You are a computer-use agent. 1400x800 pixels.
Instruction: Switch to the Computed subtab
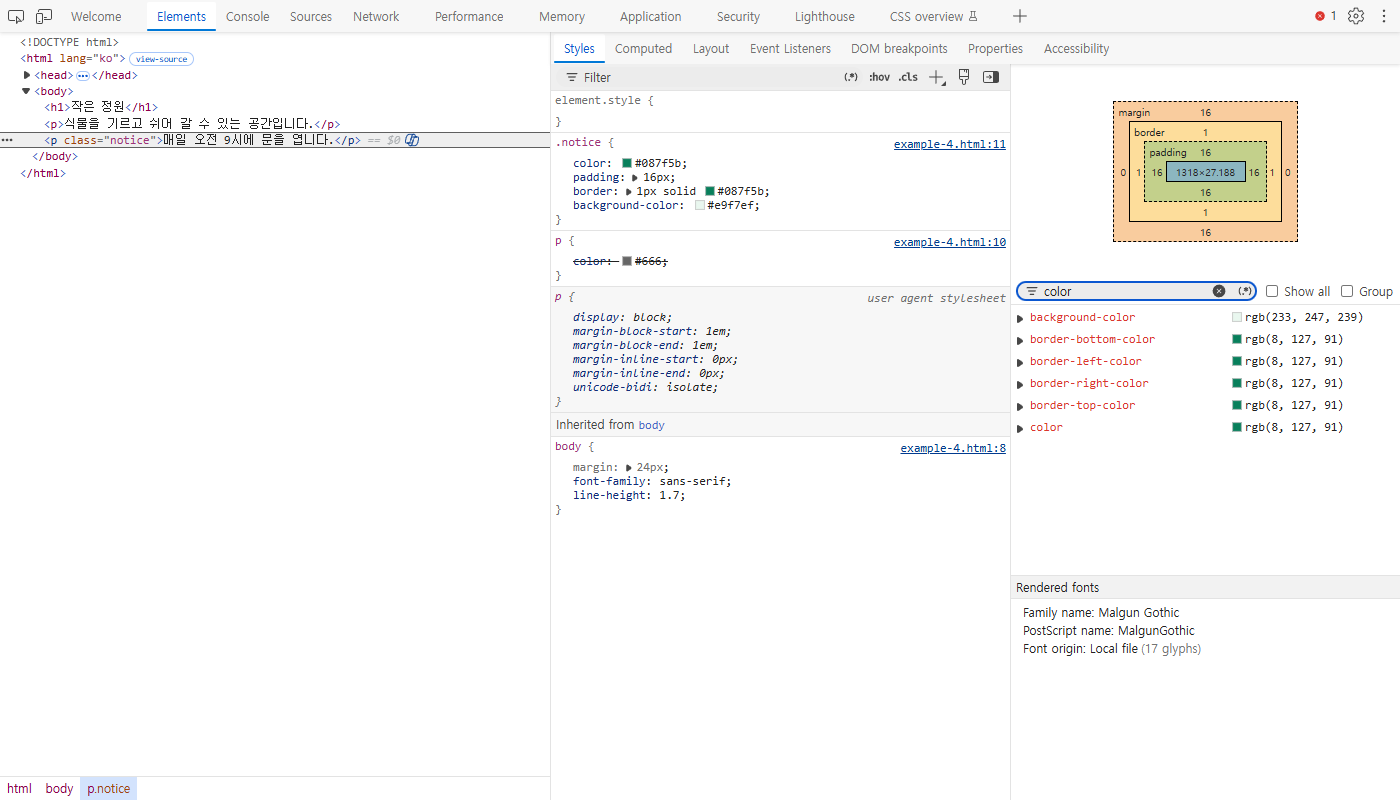(x=643, y=48)
